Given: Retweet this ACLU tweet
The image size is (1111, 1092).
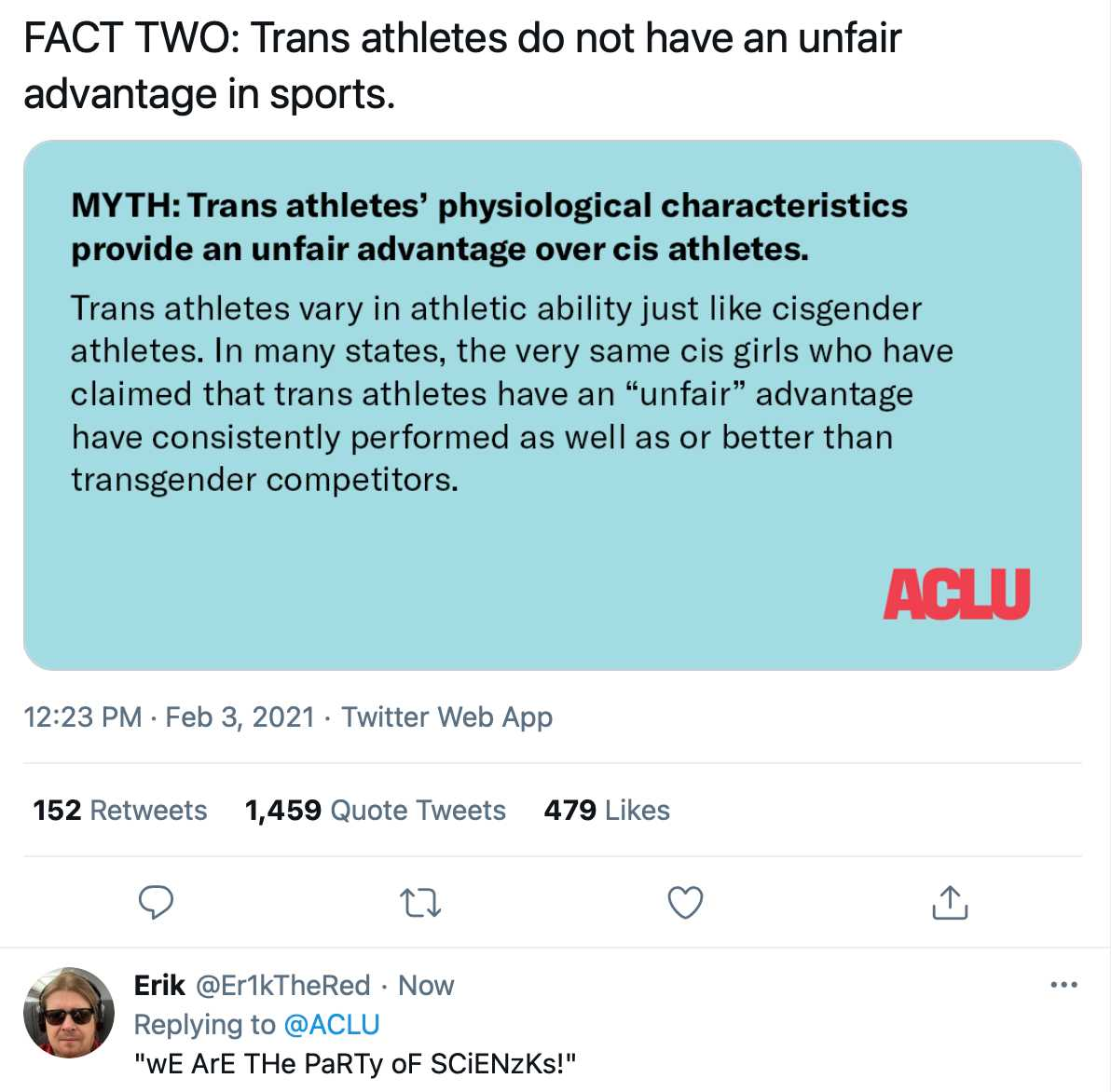Looking at the screenshot, I should click(421, 903).
